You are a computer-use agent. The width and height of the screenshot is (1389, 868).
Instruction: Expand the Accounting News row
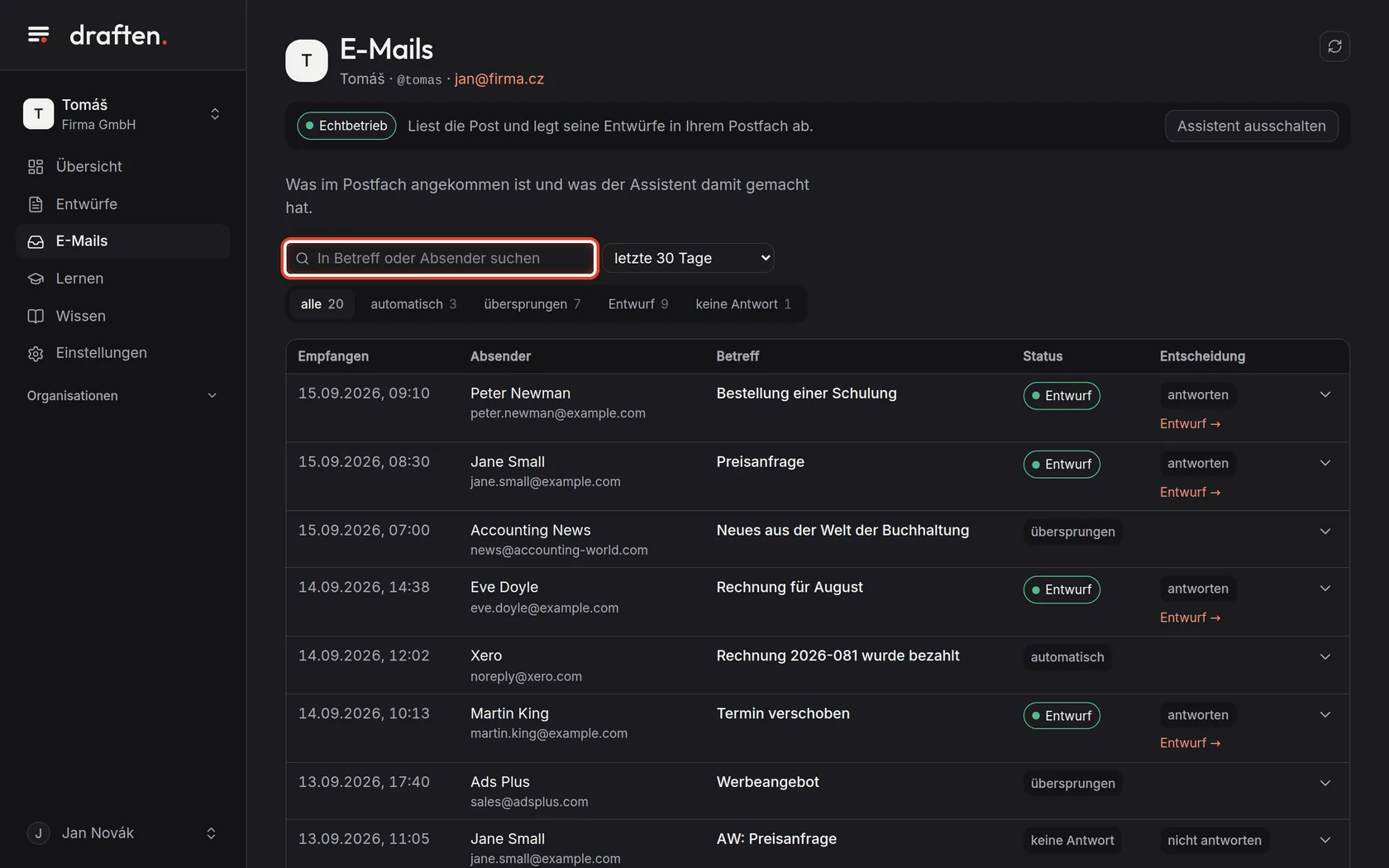click(x=1325, y=532)
